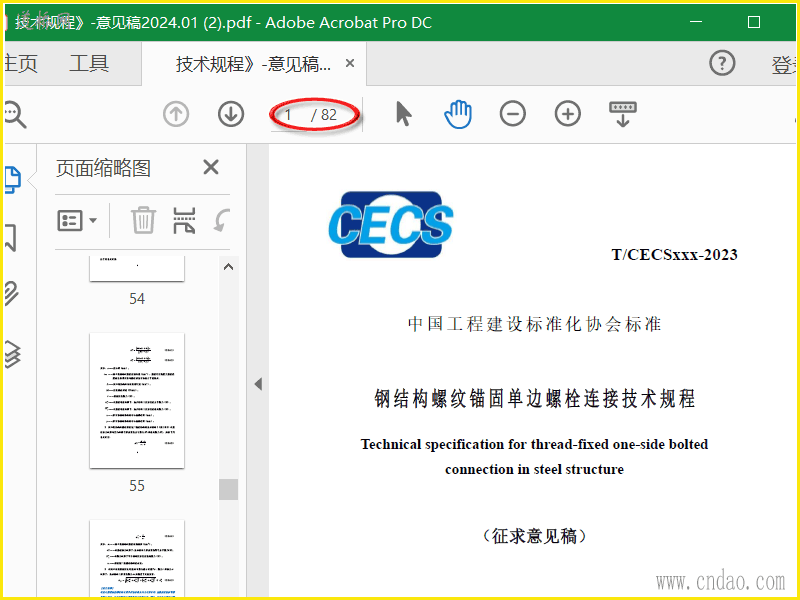The height and width of the screenshot is (600, 800).
Task: Click the search magnifier icon in the toolbar
Action: (x=14, y=114)
